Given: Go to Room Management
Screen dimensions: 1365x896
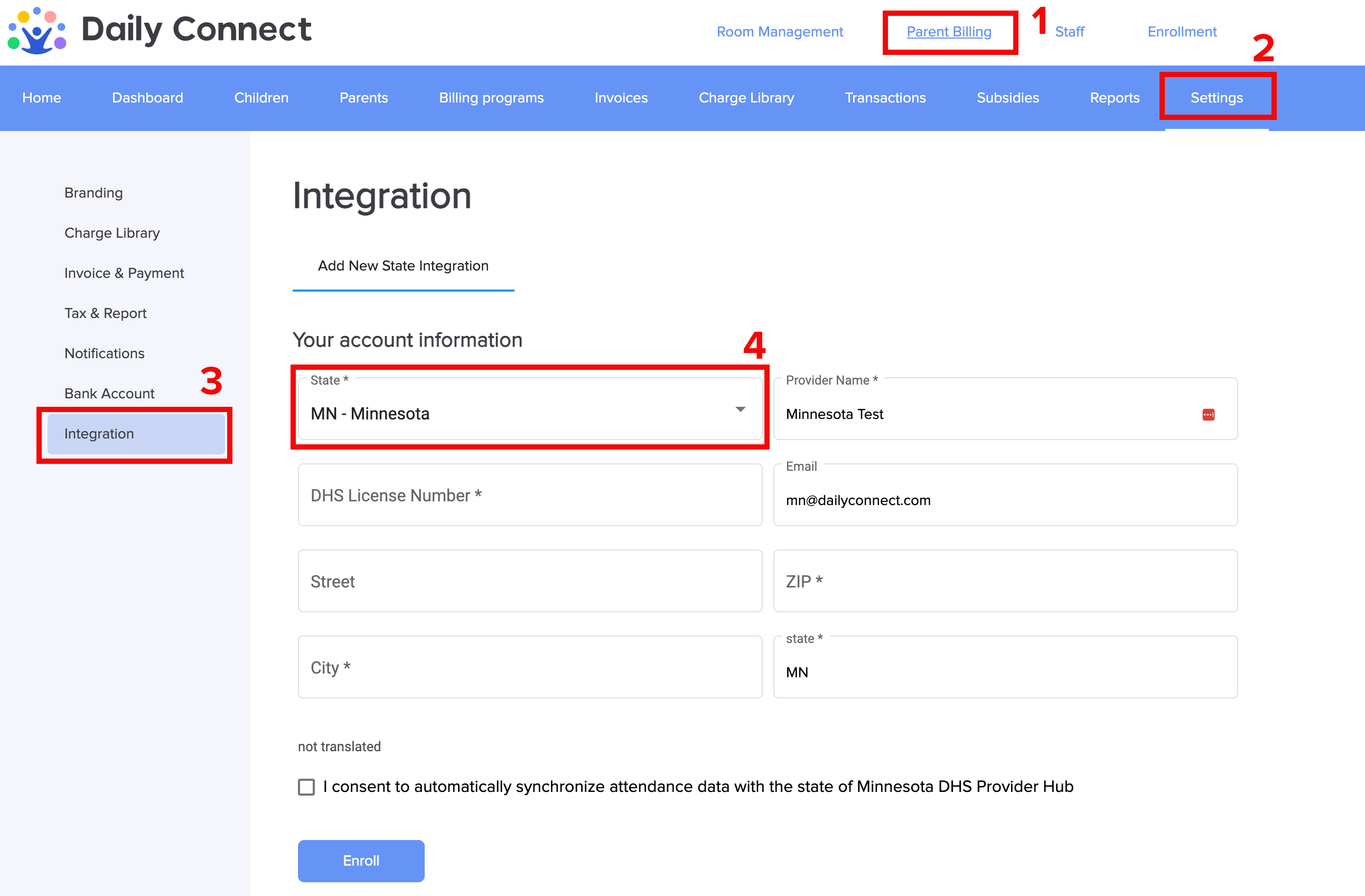Looking at the screenshot, I should coord(779,32).
